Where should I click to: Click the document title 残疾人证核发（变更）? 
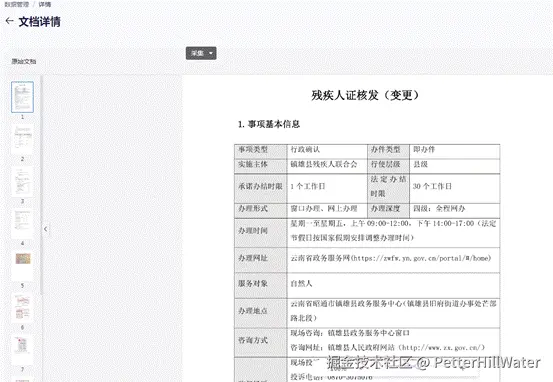[365, 95]
